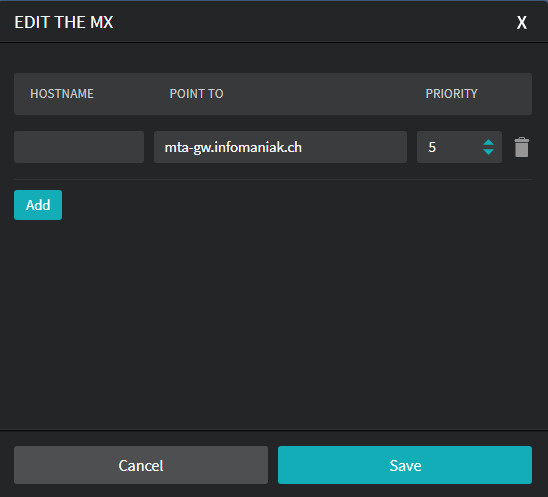
Task: Click the PRIORITY column header
Action: [x=452, y=94]
